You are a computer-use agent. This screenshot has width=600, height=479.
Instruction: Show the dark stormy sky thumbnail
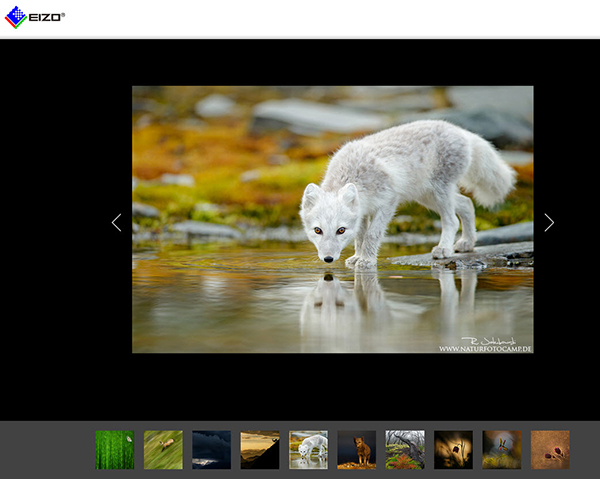[211, 450]
